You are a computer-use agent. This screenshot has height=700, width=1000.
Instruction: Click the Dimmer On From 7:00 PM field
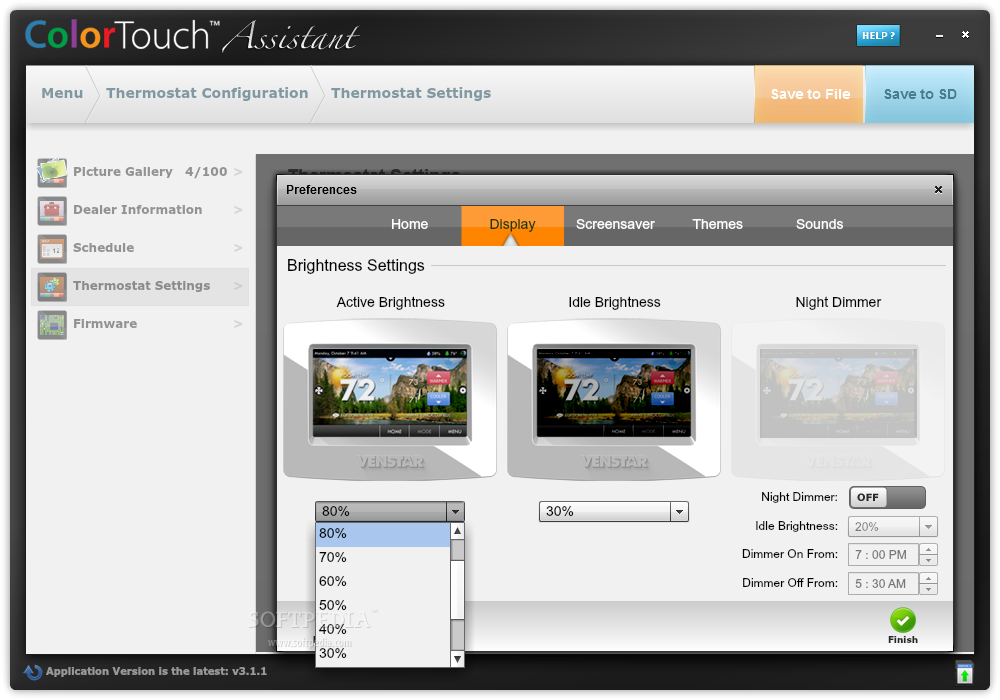pyautogui.click(x=883, y=555)
